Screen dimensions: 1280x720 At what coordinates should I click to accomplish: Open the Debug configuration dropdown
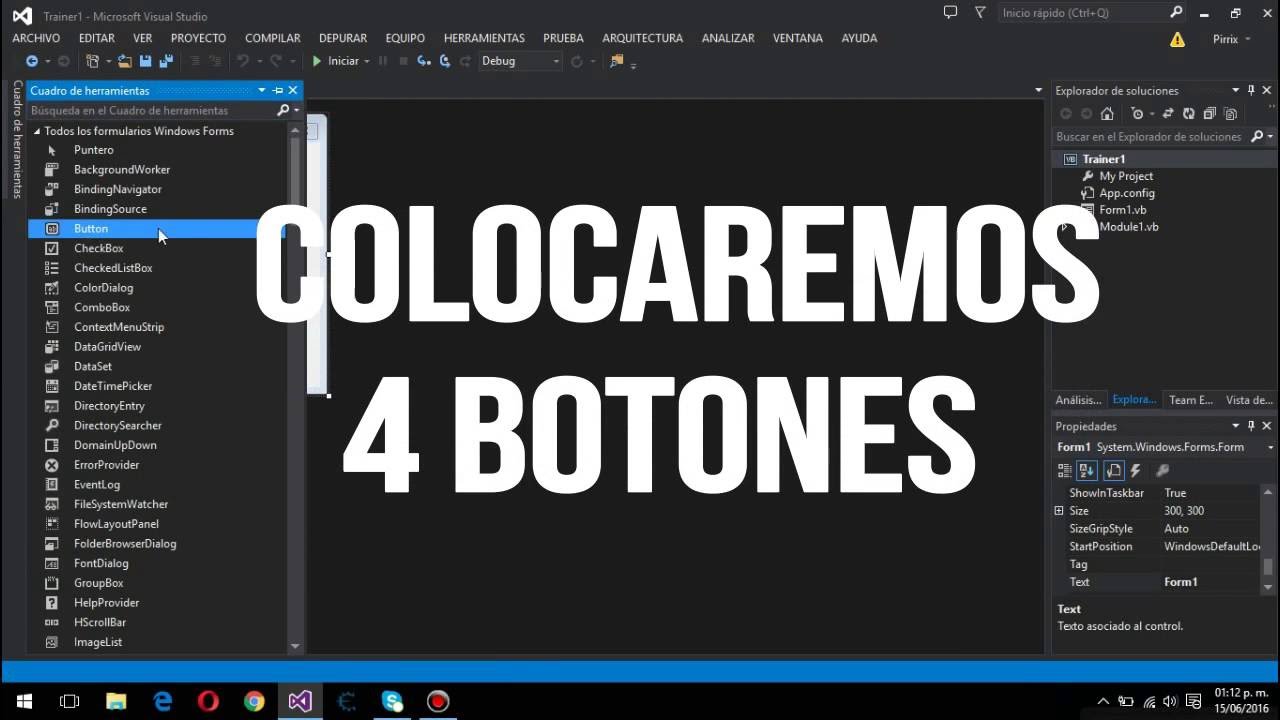coord(520,61)
